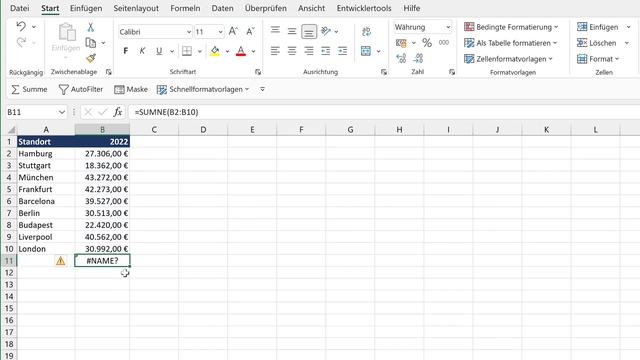Customize quick access toolbar arrow
This screenshot has width=640, height=360.
(262, 89)
